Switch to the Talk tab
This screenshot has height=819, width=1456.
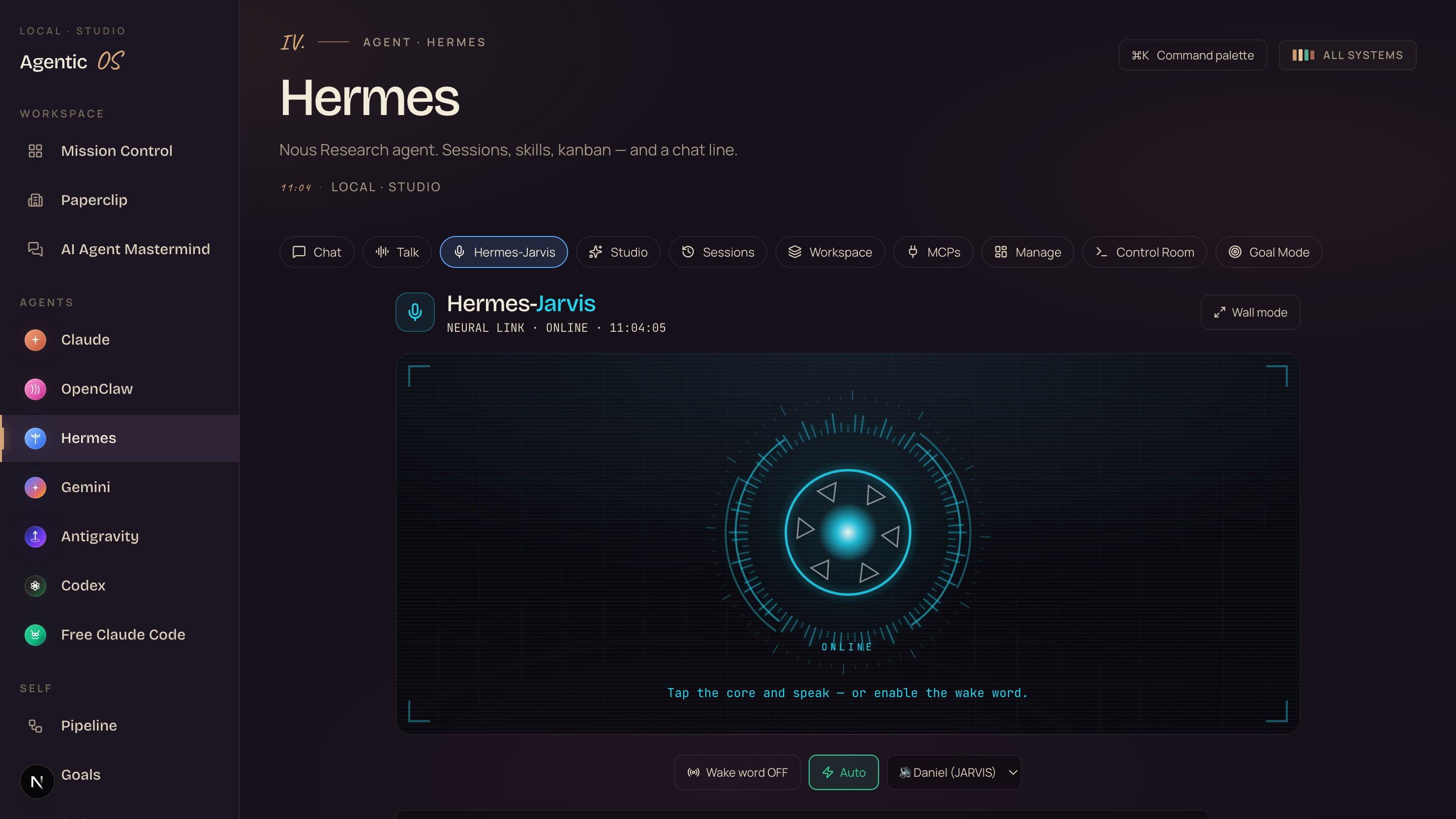click(x=397, y=252)
